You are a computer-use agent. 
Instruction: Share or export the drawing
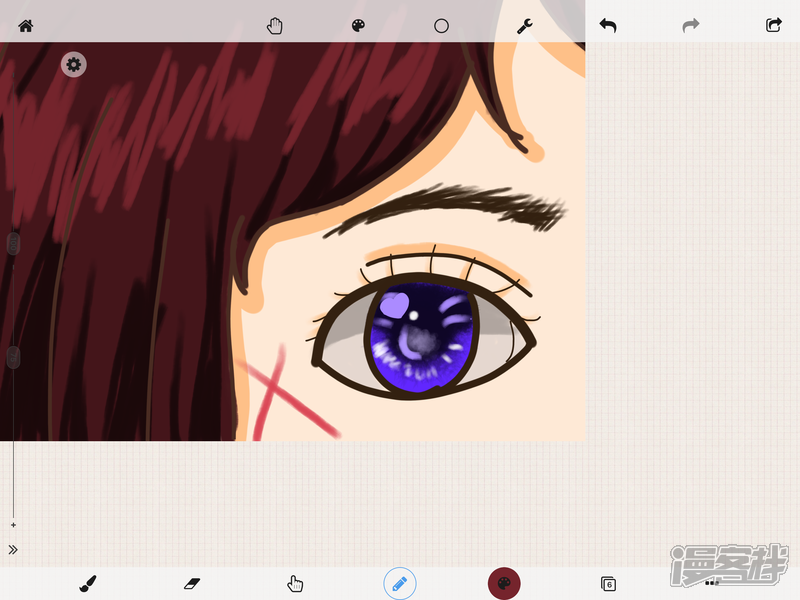pyautogui.click(x=773, y=26)
